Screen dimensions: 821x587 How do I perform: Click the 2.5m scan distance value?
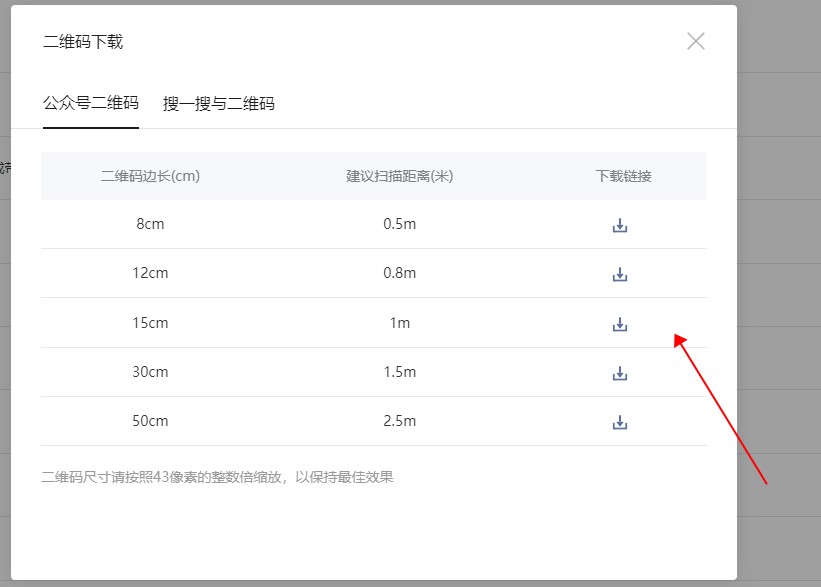(400, 421)
